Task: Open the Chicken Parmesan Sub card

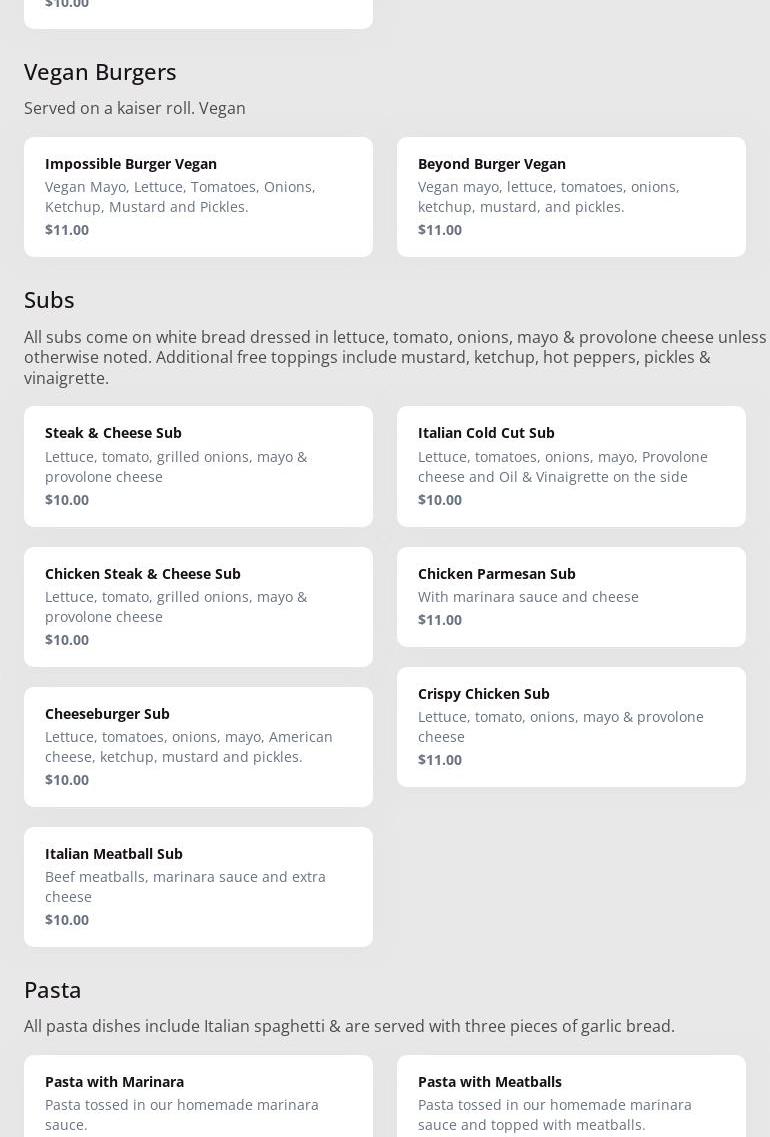Action: tap(571, 596)
